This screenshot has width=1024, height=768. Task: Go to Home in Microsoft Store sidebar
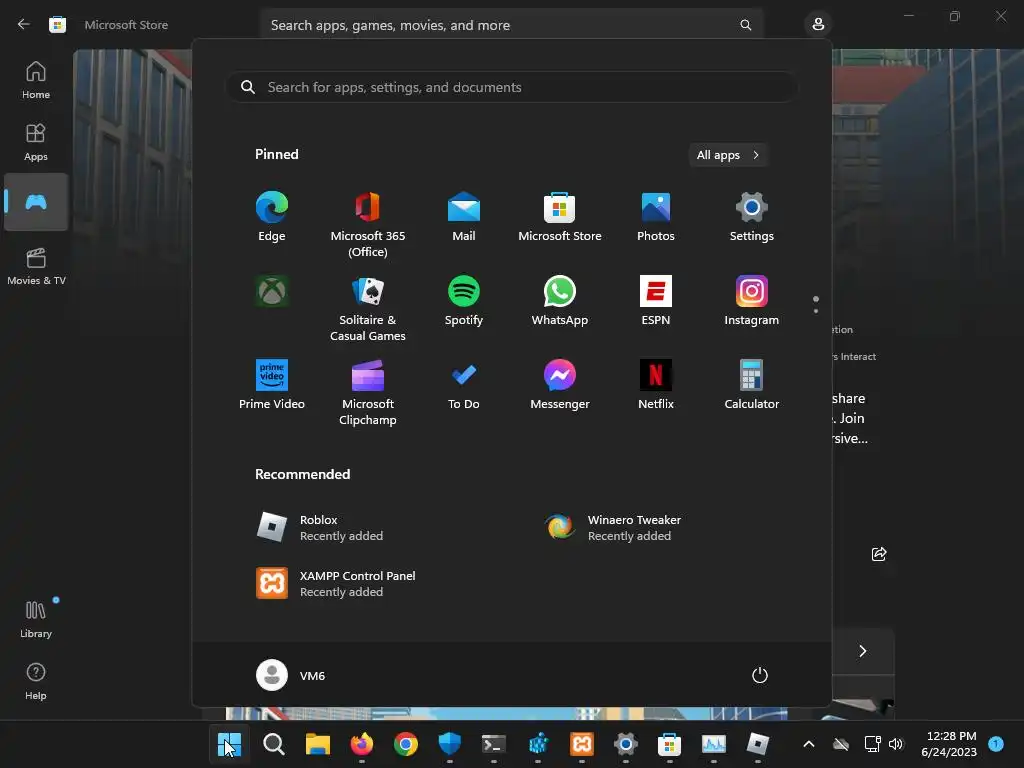tap(36, 80)
